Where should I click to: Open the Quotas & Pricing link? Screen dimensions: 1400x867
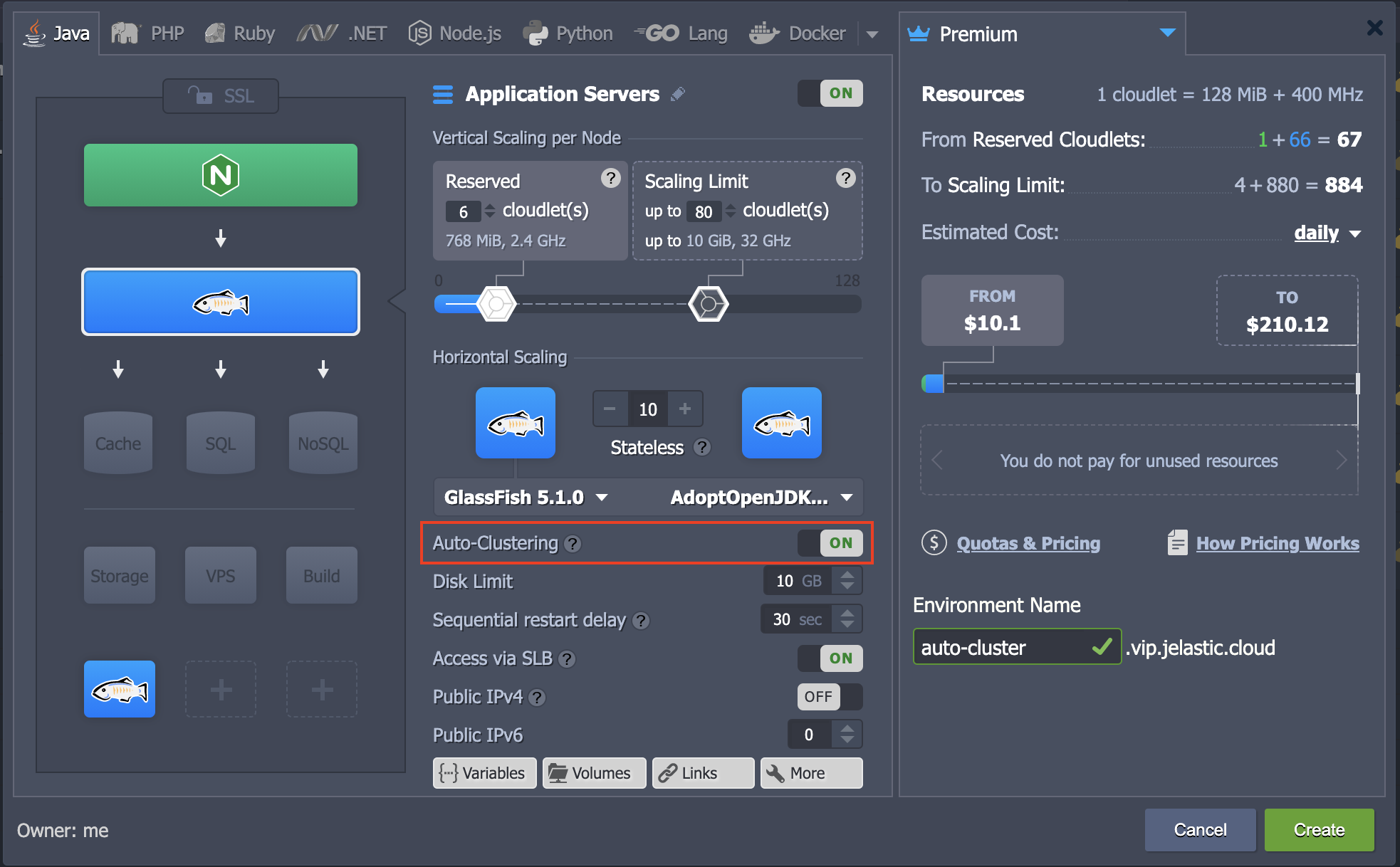coord(1028,544)
